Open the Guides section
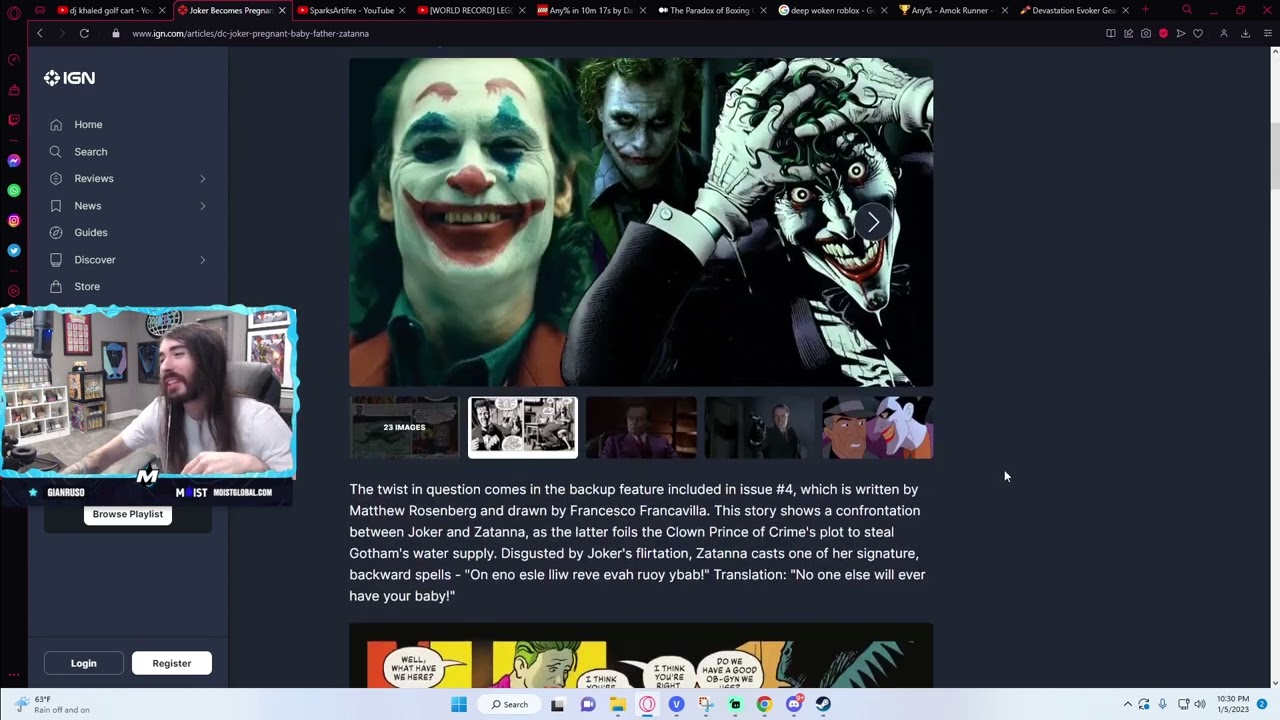 tap(90, 233)
